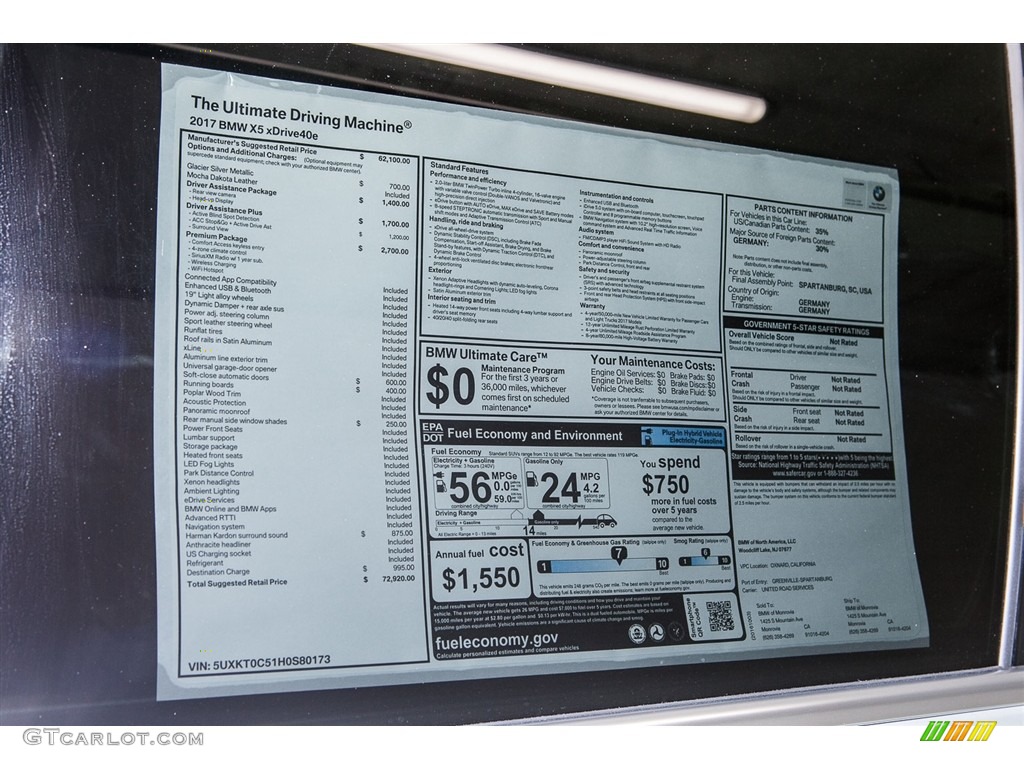Click the Parts Content Information heading
Image resolution: width=1024 pixels, height=768 pixels.
coord(803,213)
